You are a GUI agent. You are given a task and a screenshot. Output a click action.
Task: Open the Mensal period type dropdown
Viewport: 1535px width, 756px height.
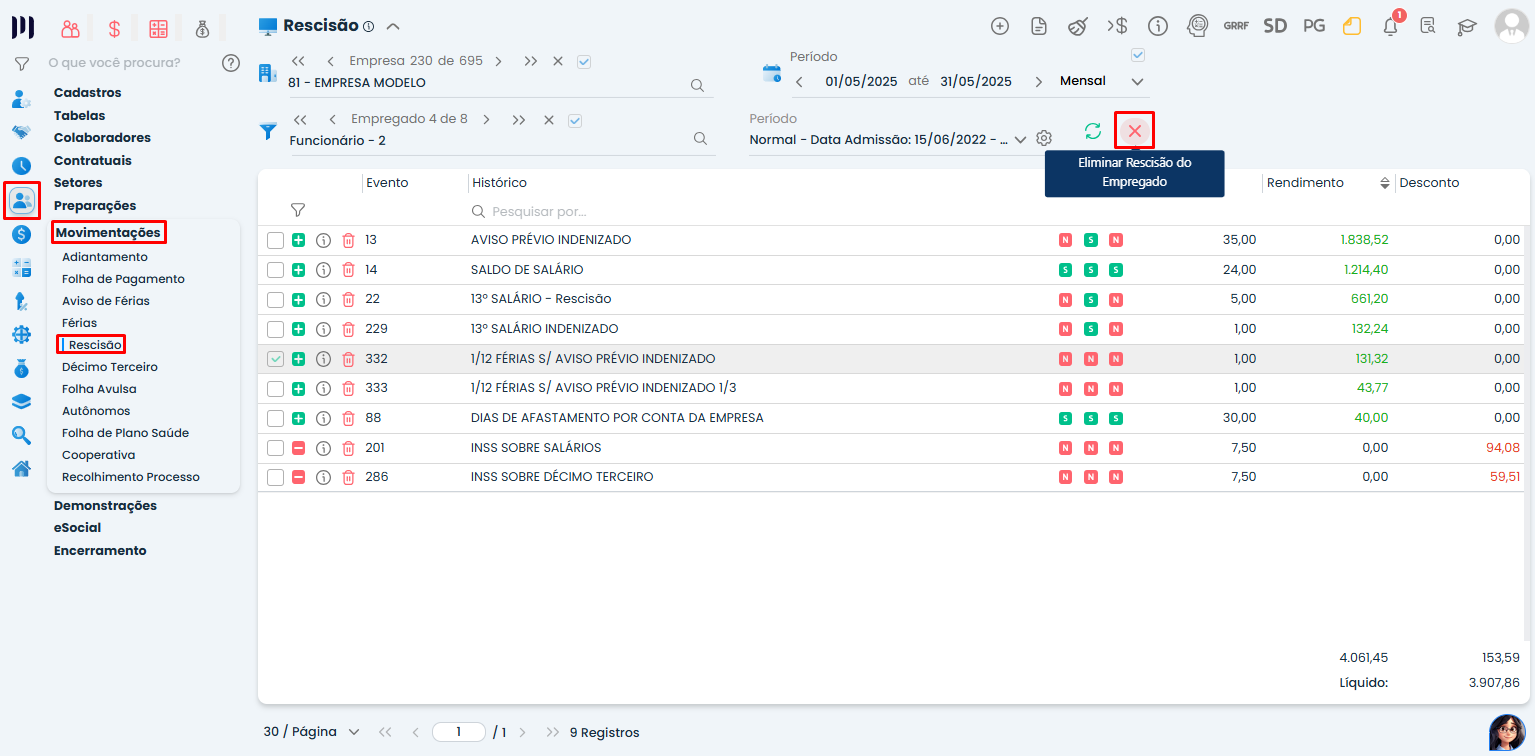click(x=1136, y=82)
